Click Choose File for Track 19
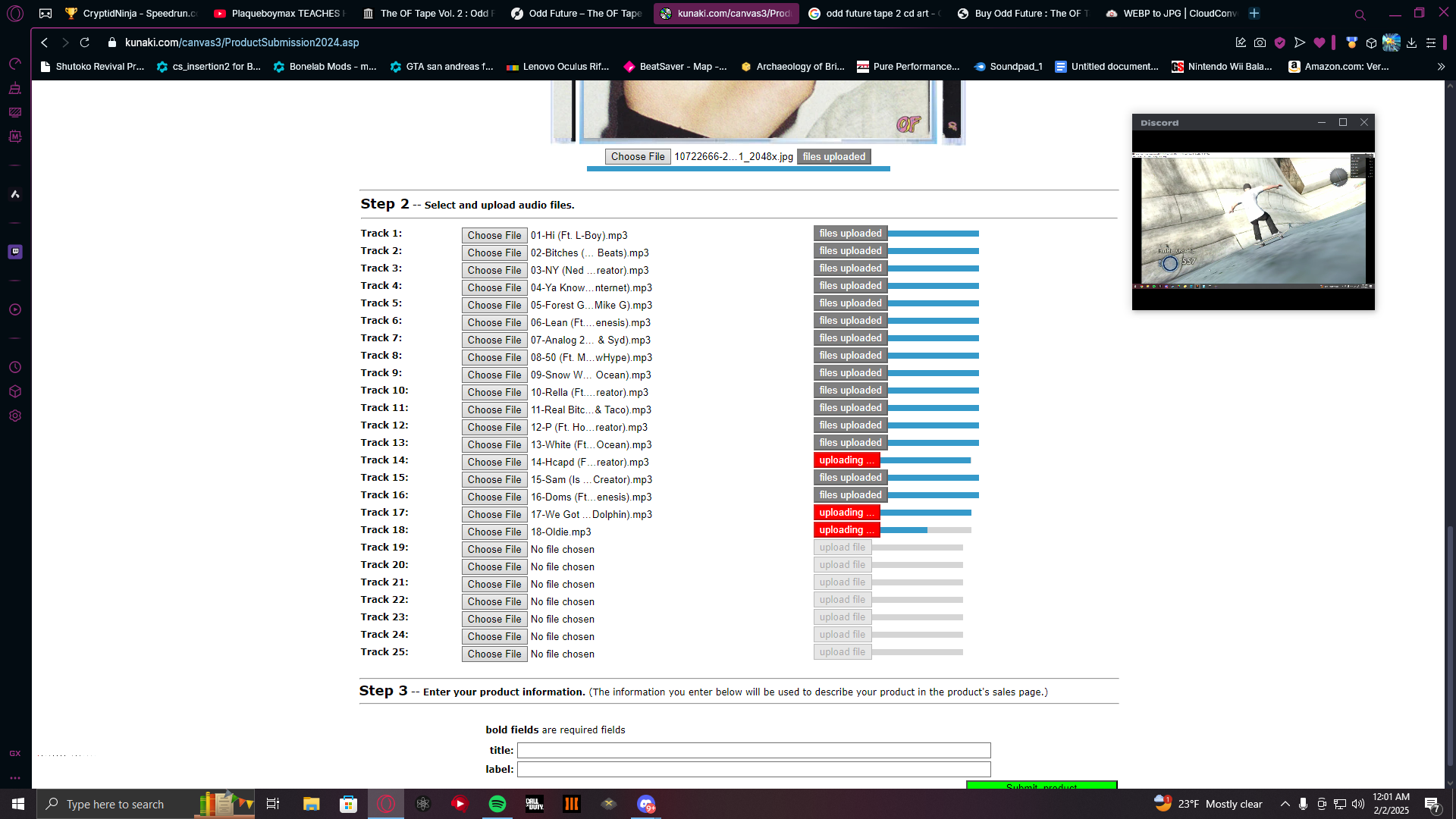The width and height of the screenshot is (1456, 819). (494, 549)
